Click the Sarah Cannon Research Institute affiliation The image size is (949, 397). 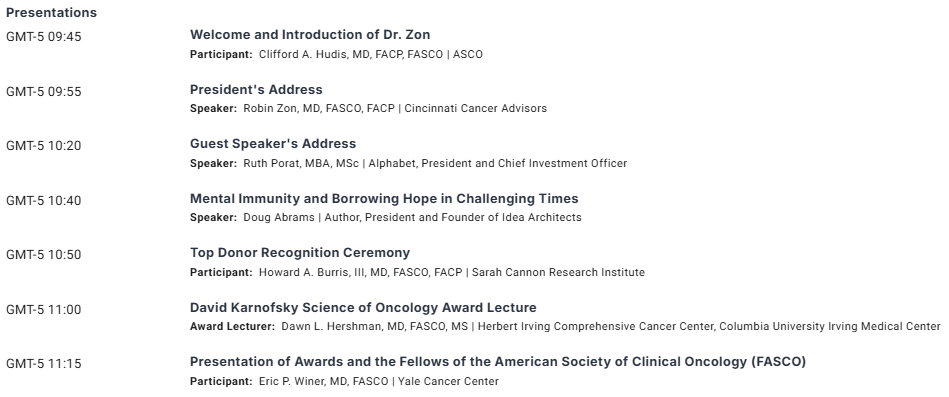[x=558, y=272]
